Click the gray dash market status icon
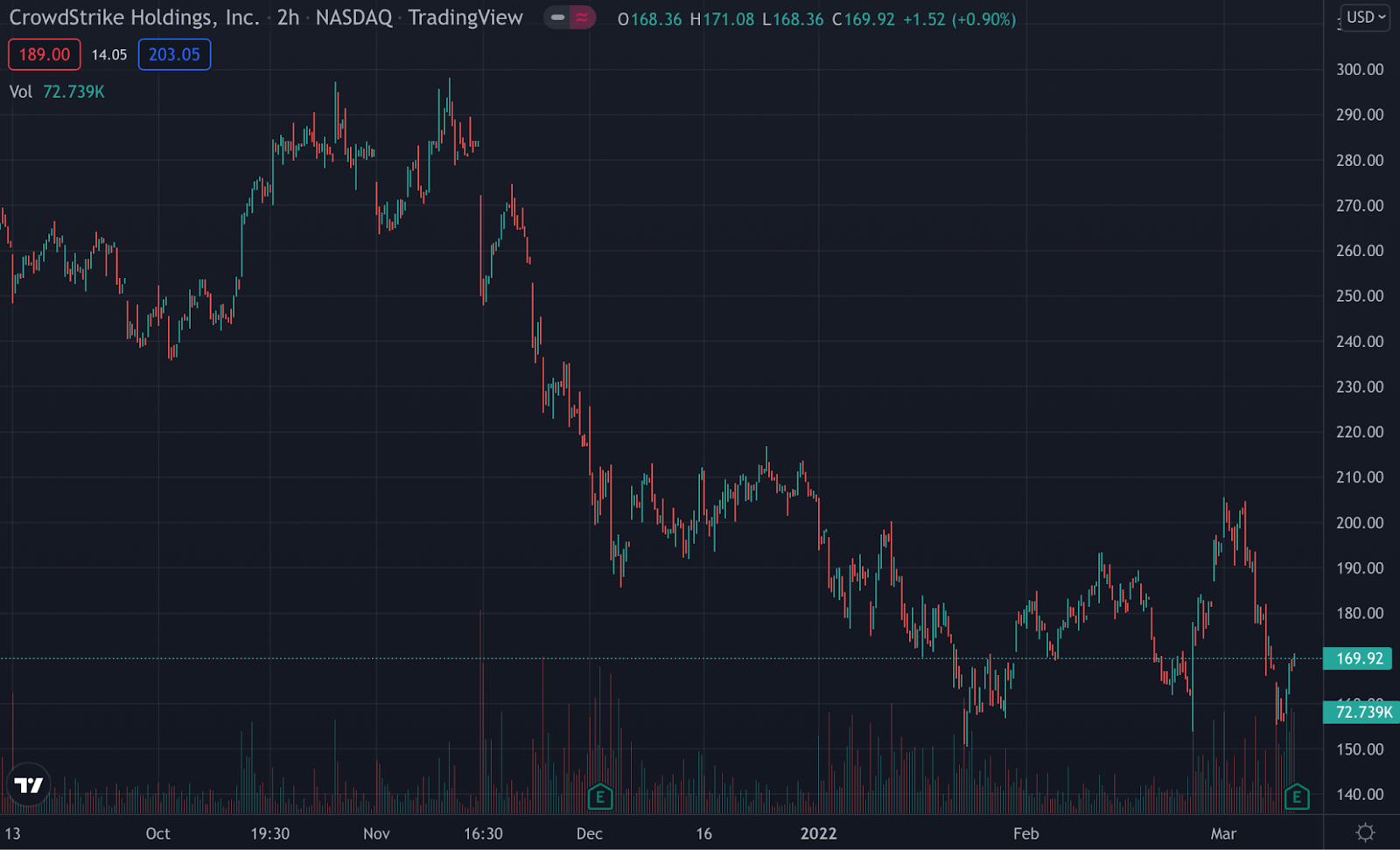This screenshot has height=850, width=1400. pos(557,17)
